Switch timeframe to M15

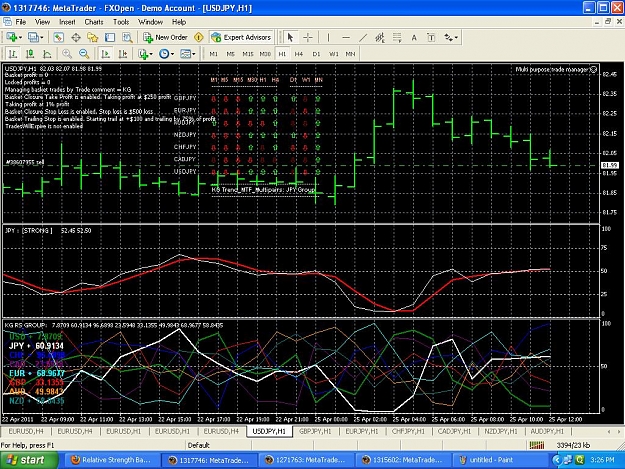[248, 54]
